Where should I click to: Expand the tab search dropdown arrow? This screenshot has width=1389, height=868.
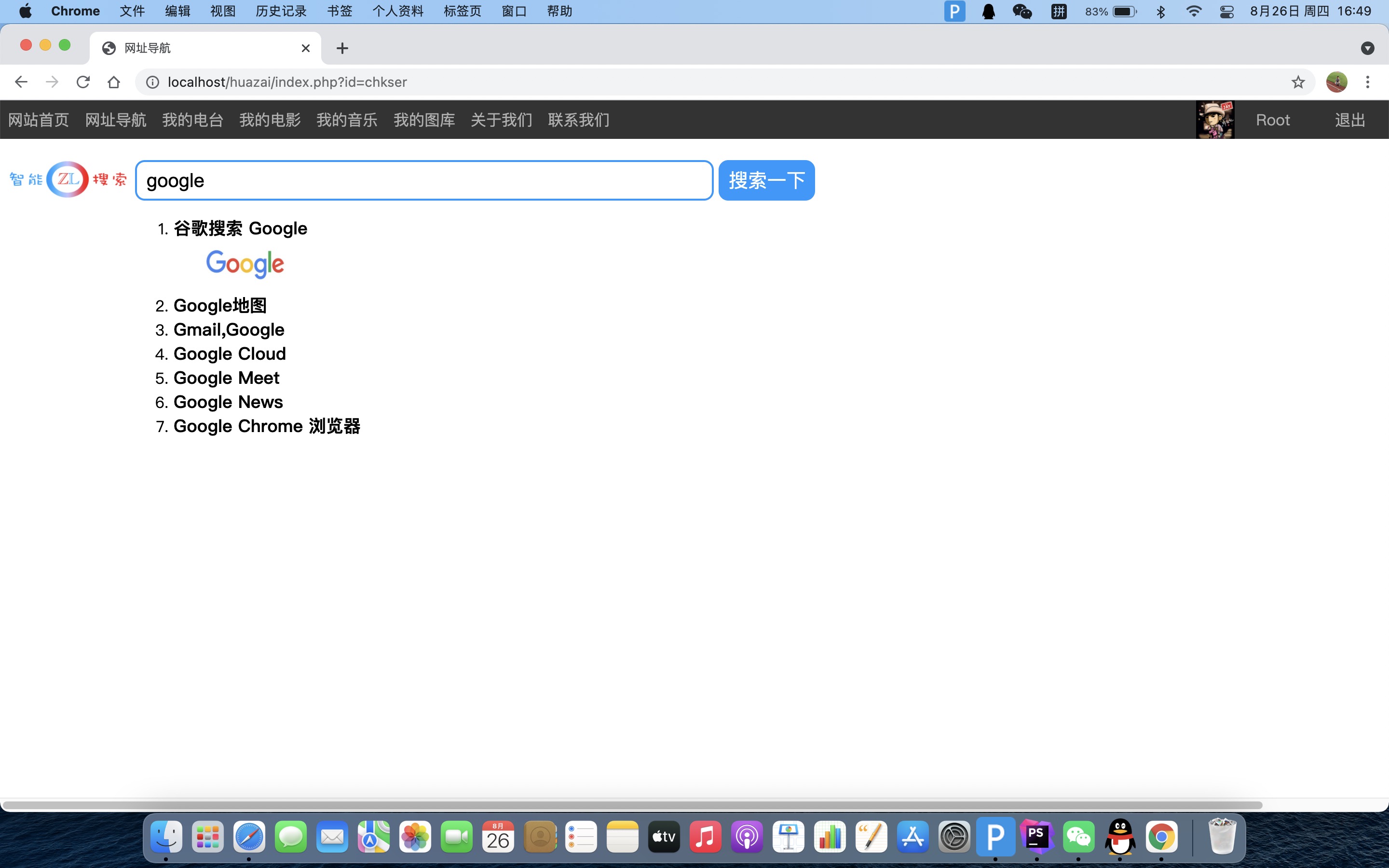(1367, 48)
